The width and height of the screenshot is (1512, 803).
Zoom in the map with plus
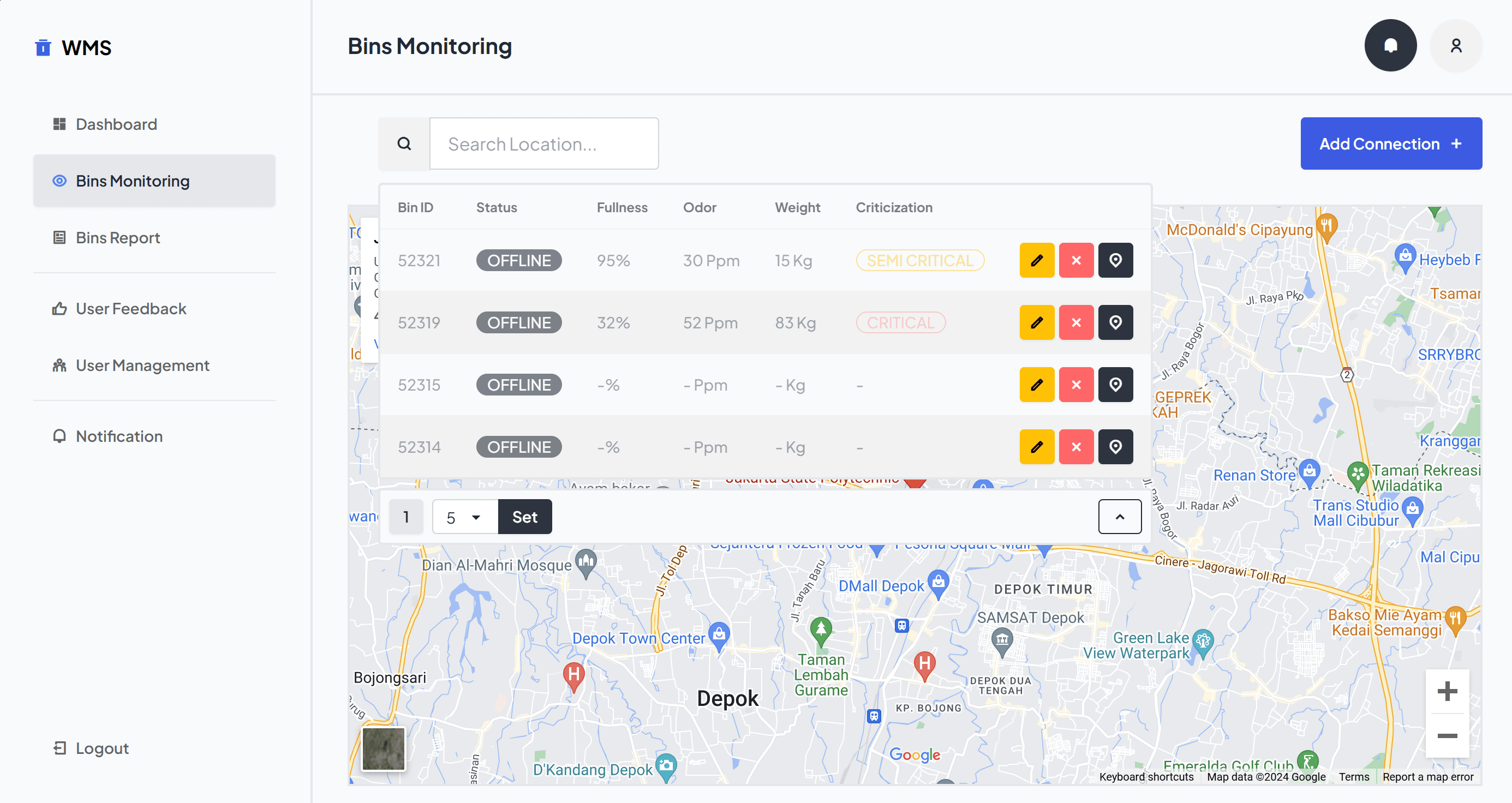tap(1447, 691)
